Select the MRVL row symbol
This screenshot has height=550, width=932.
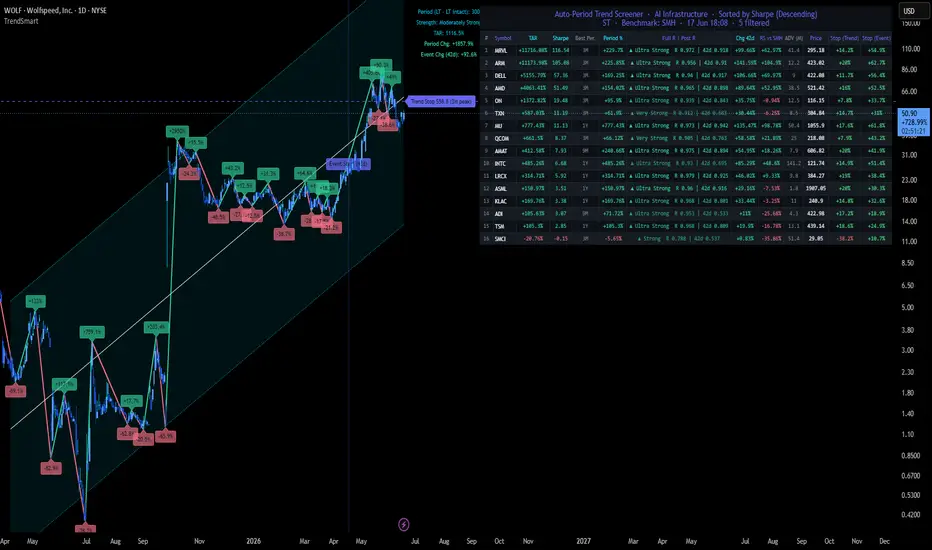501,51
